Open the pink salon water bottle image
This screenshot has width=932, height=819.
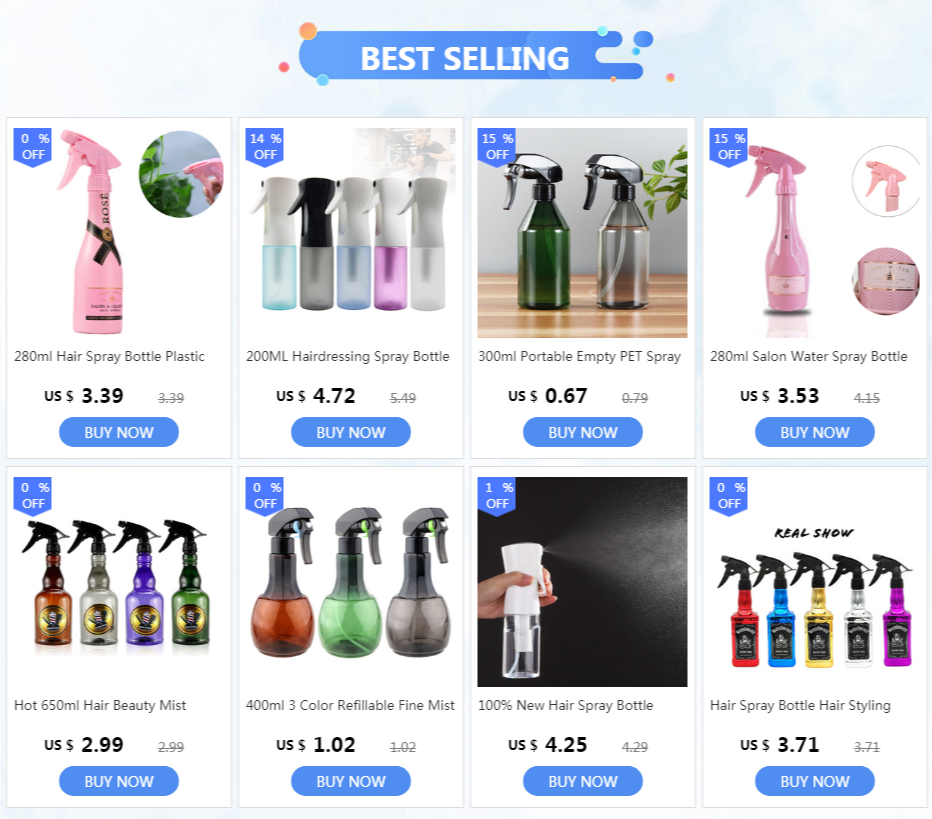[x=814, y=233]
